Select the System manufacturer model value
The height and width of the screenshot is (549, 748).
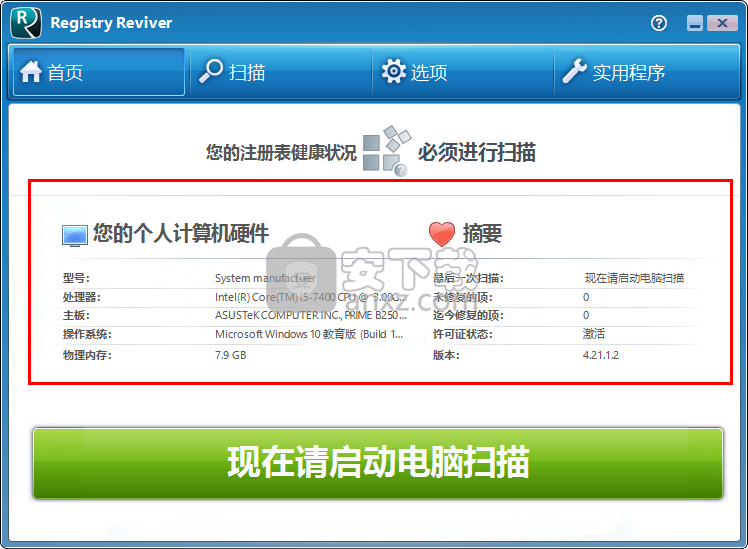pyautogui.click(x=265, y=278)
